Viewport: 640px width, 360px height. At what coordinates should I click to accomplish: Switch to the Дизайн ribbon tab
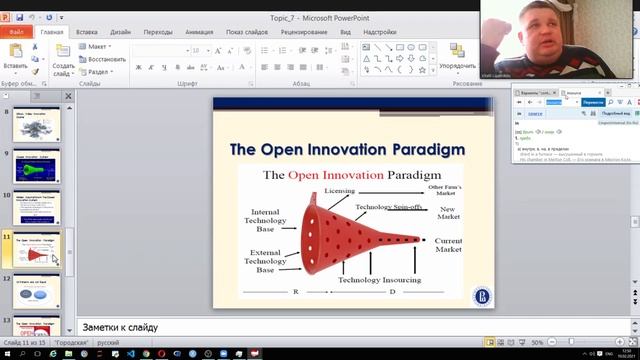pyautogui.click(x=120, y=32)
